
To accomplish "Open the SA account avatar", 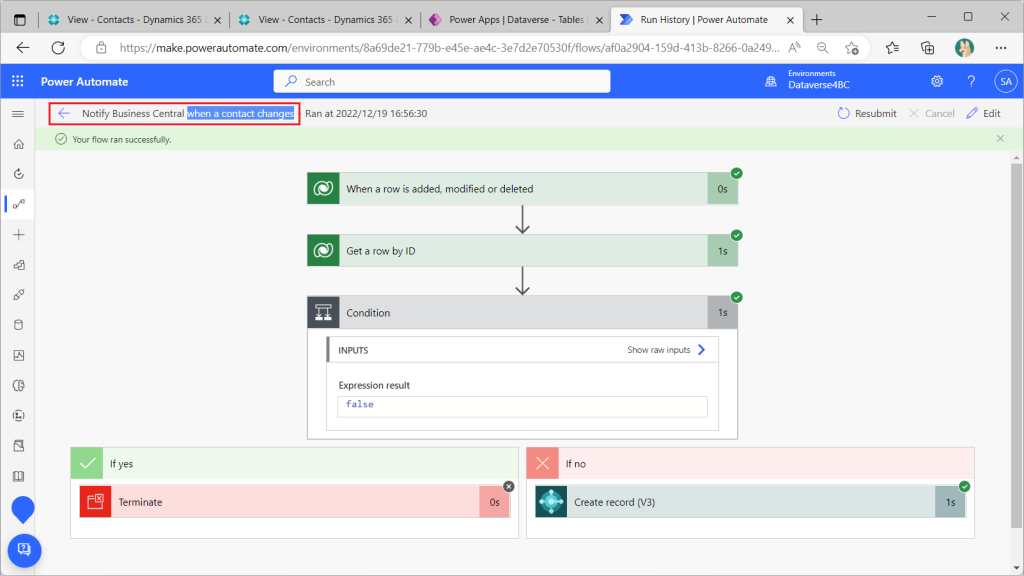I will click(x=1006, y=82).
